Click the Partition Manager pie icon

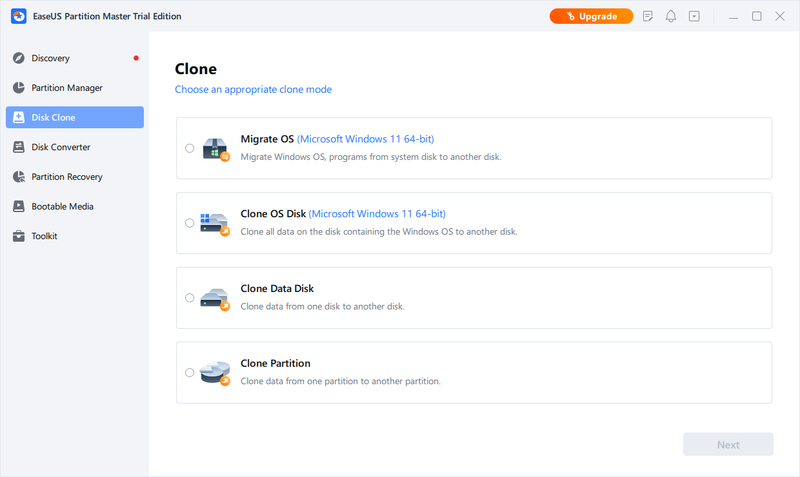coord(18,88)
